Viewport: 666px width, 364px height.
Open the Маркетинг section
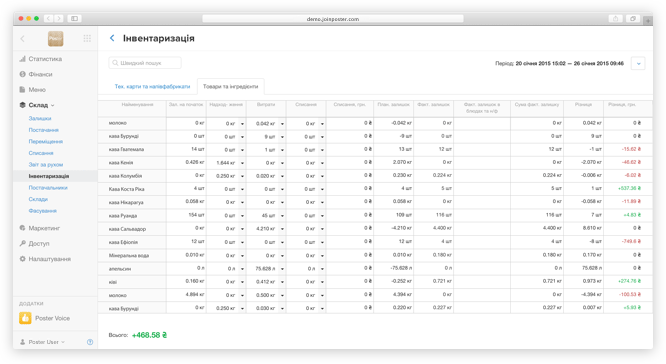[x=40, y=228]
